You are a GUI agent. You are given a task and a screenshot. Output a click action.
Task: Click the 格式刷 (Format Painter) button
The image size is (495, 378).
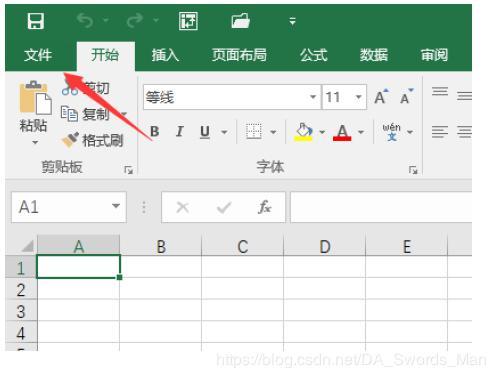point(93,140)
